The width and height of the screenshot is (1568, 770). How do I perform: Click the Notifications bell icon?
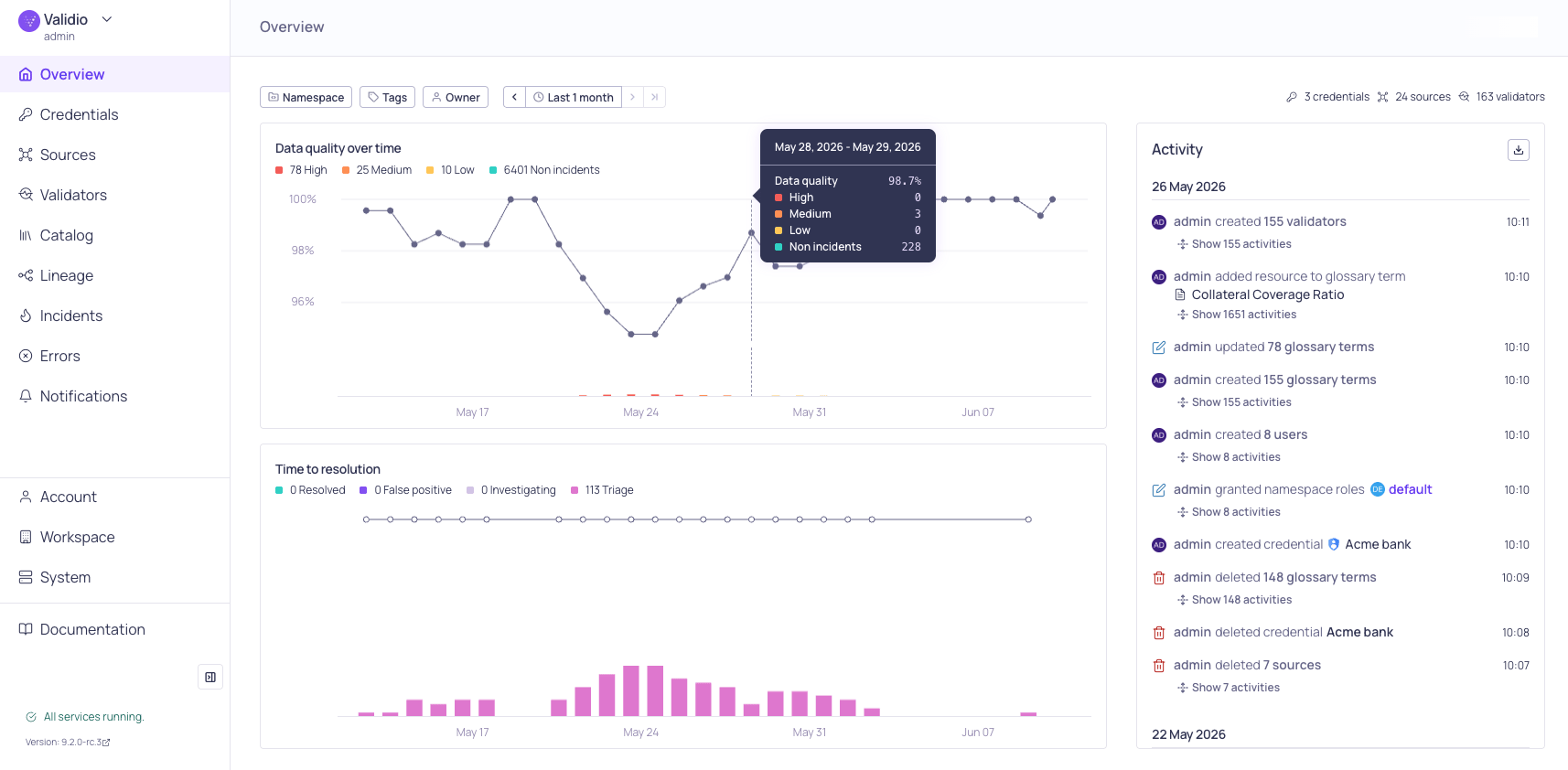[26, 396]
